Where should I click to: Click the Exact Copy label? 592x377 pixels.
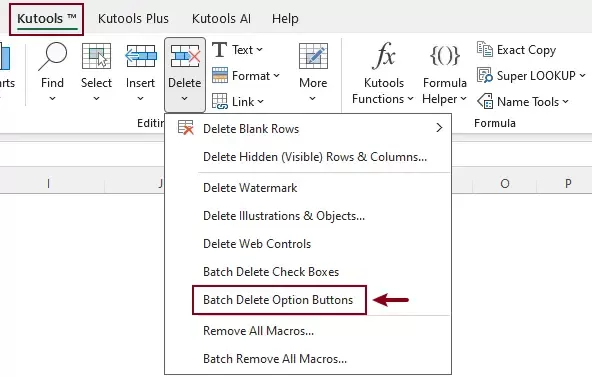[x=526, y=50]
